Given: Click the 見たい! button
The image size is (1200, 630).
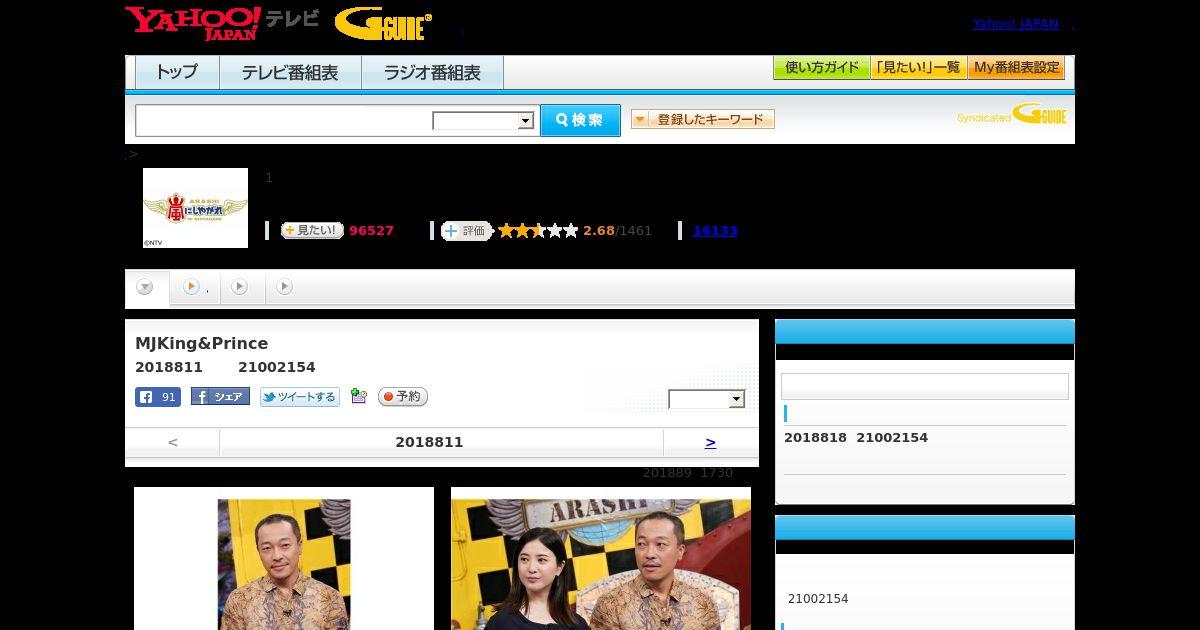Looking at the screenshot, I should point(312,231).
